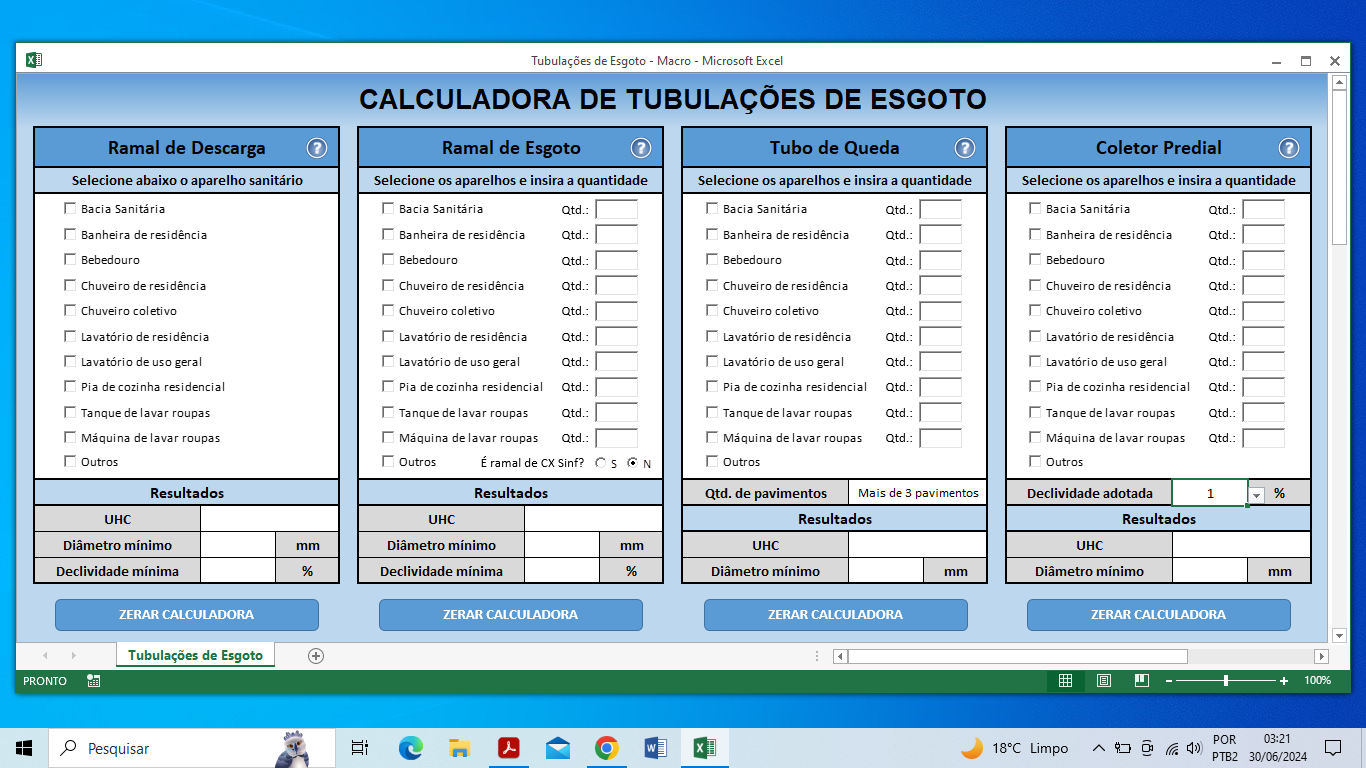Screen dimensions: 1366x768
Task: Click the Coletor Predial help icon
Action: tap(1288, 148)
